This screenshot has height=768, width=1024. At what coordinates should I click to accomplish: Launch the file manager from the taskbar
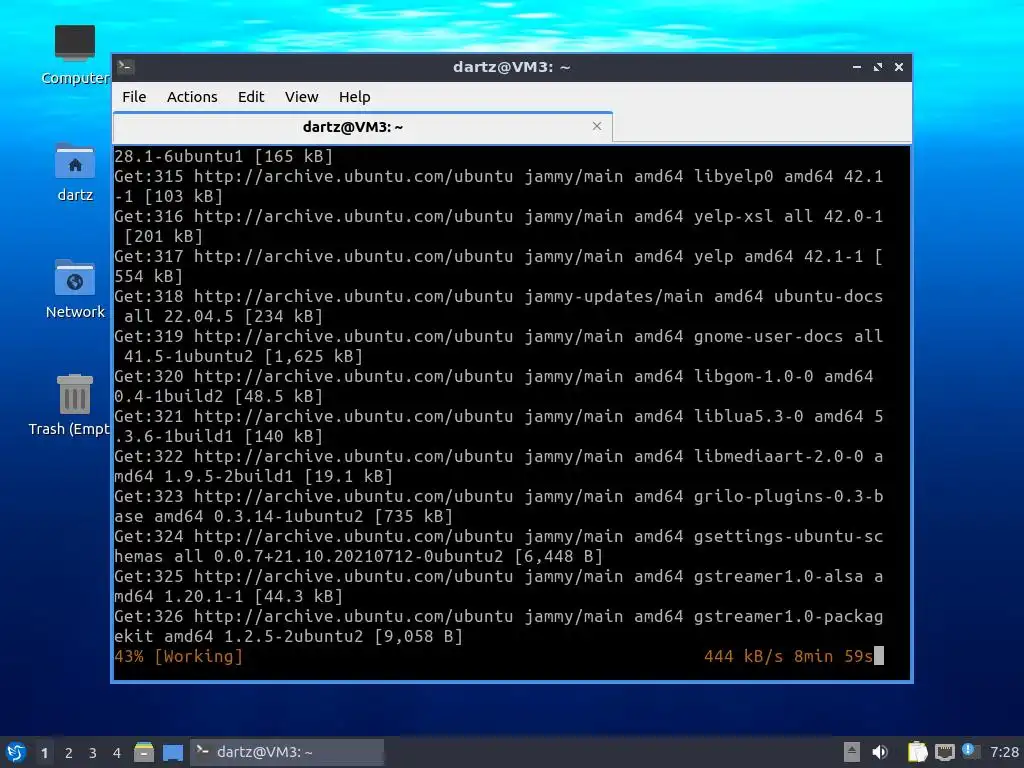(144, 752)
